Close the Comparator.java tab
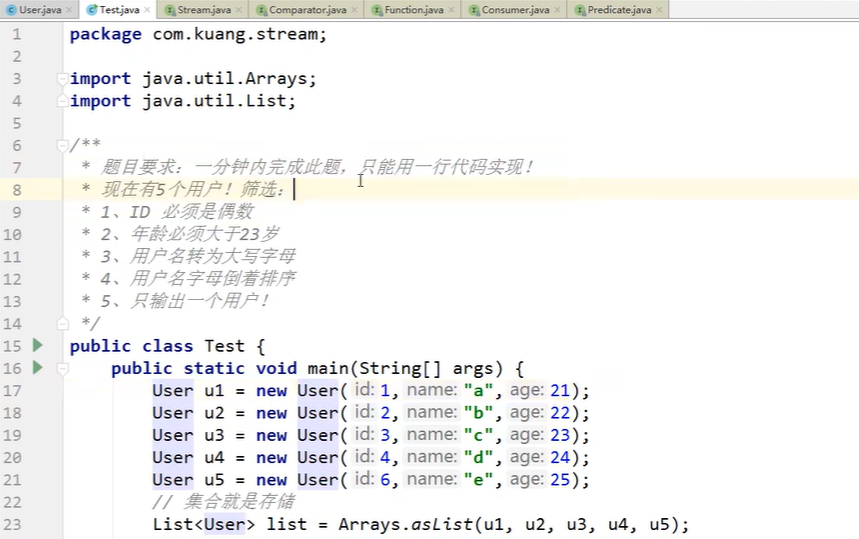 click(354, 10)
